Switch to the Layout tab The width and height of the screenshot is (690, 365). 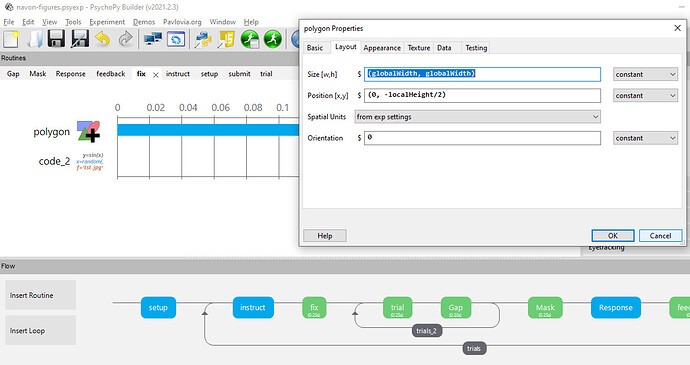pyautogui.click(x=345, y=47)
